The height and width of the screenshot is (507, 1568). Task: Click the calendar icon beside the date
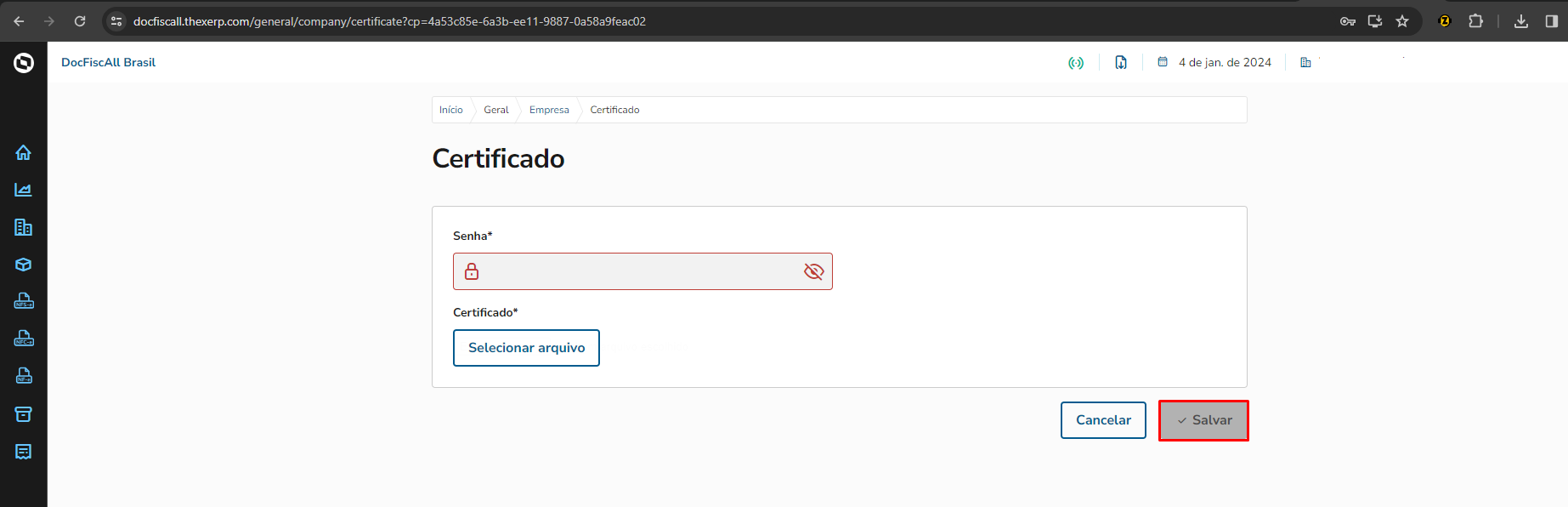(x=1163, y=62)
